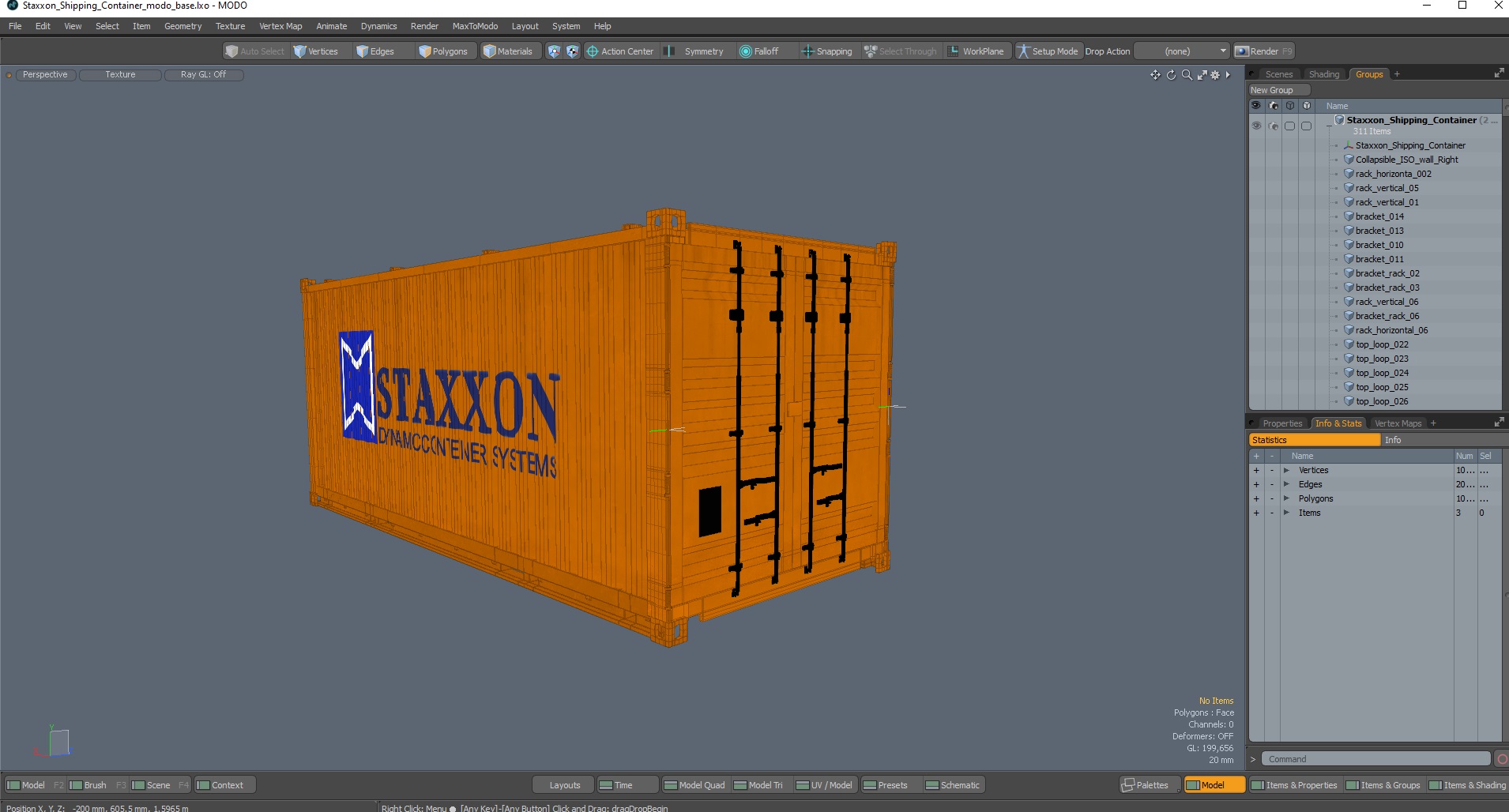Expand the Edges statistics row
1509x812 pixels.
coord(1286,485)
